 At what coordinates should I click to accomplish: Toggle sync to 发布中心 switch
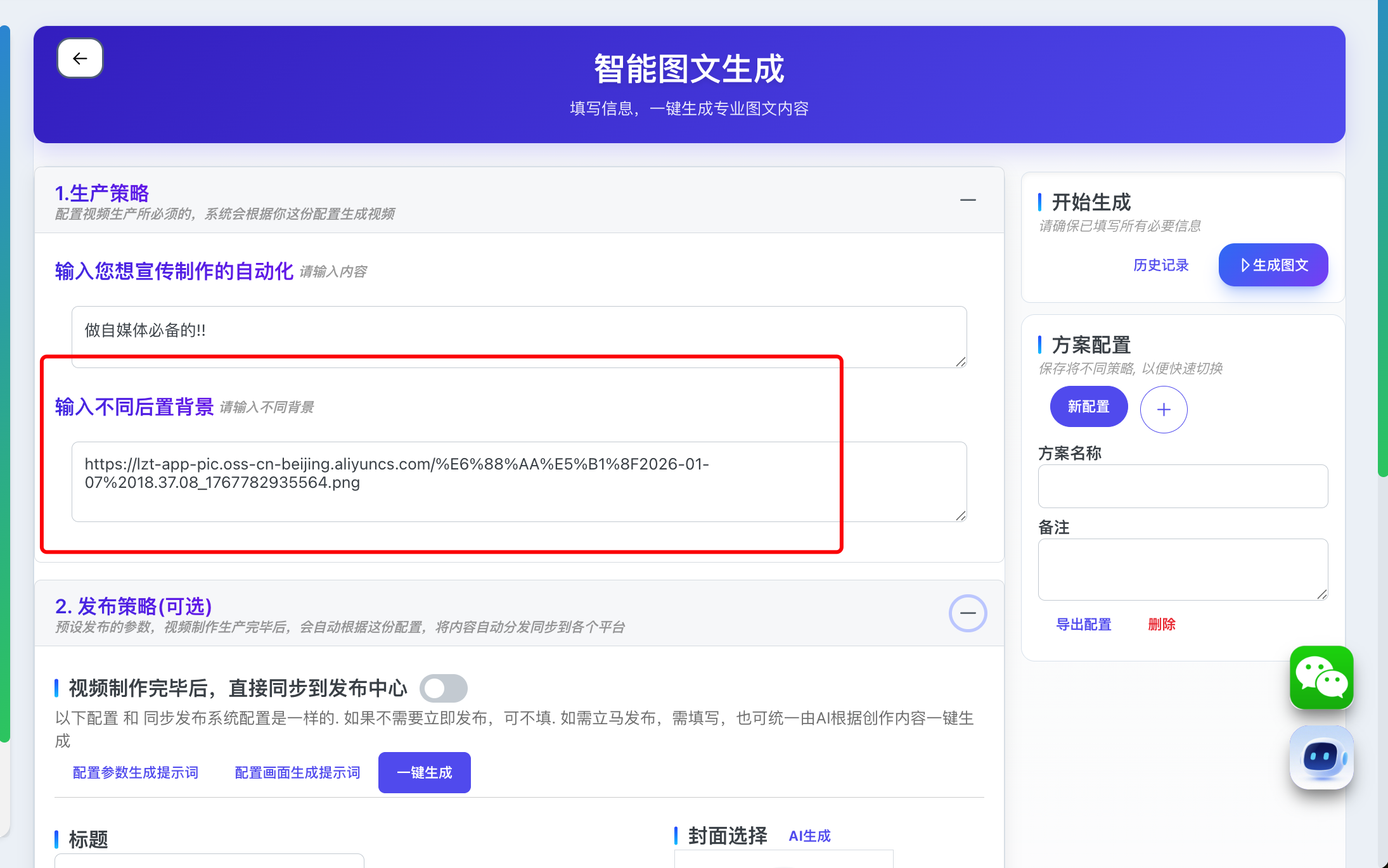click(x=444, y=688)
